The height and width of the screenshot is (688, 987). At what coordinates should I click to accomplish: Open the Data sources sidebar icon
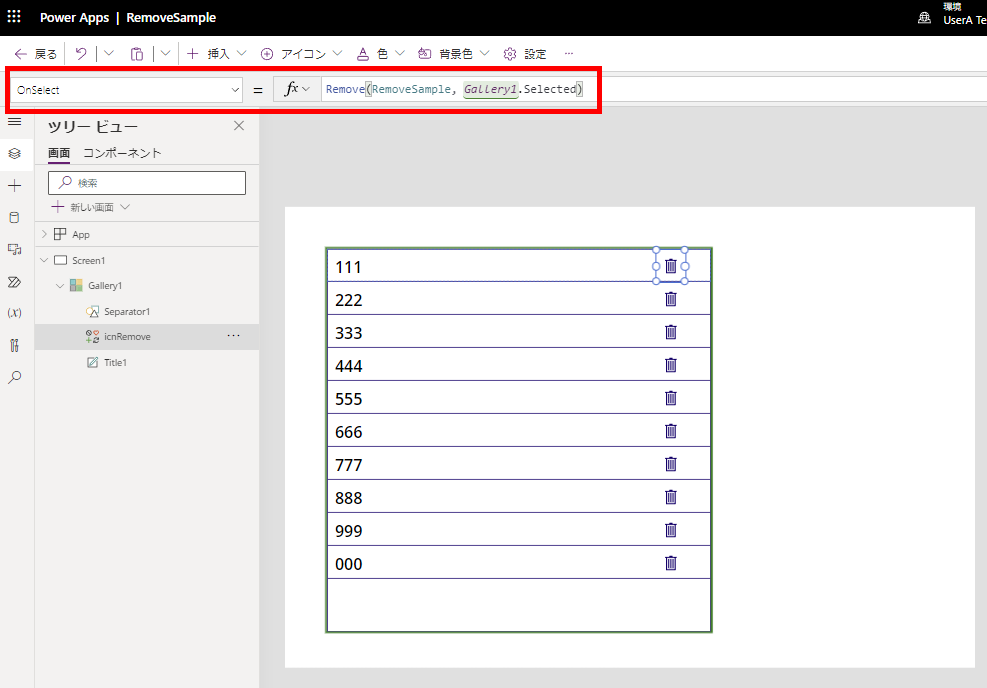pyautogui.click(x=14, y=218)
